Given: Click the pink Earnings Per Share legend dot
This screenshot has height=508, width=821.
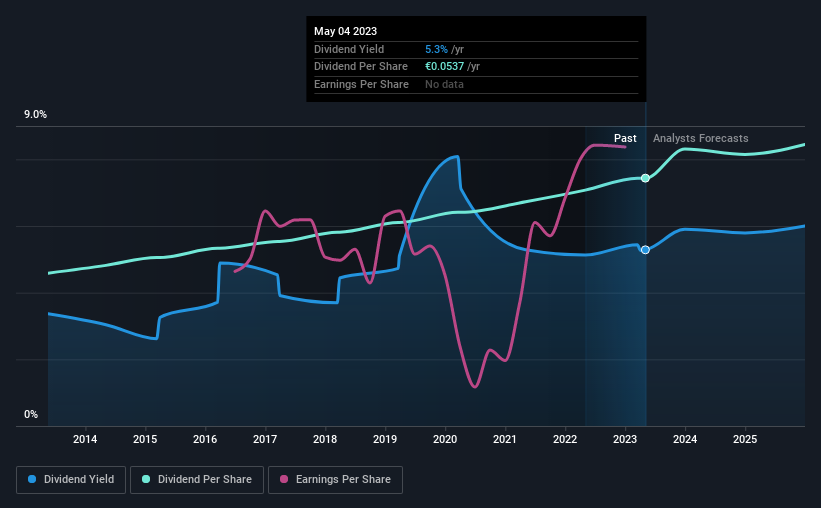Looking at the screenshot, I should pyautogui.click(x=284, y=479).
